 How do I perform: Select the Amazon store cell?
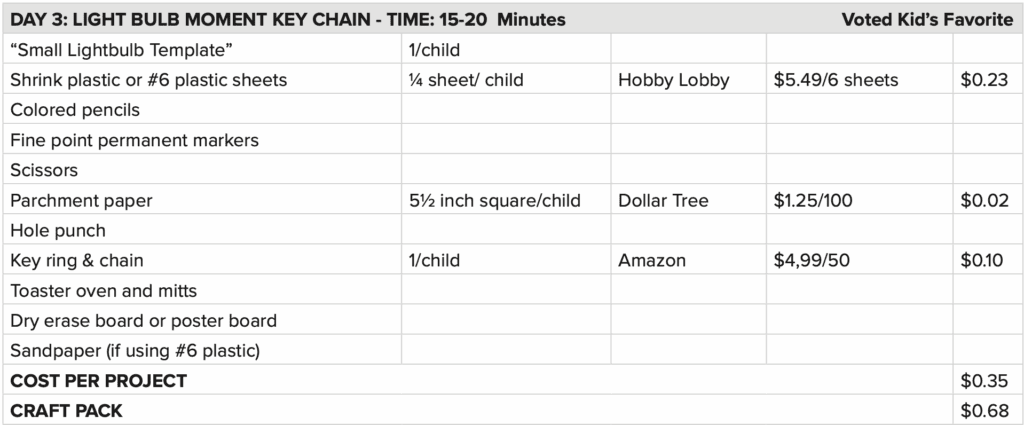[652, 261]
